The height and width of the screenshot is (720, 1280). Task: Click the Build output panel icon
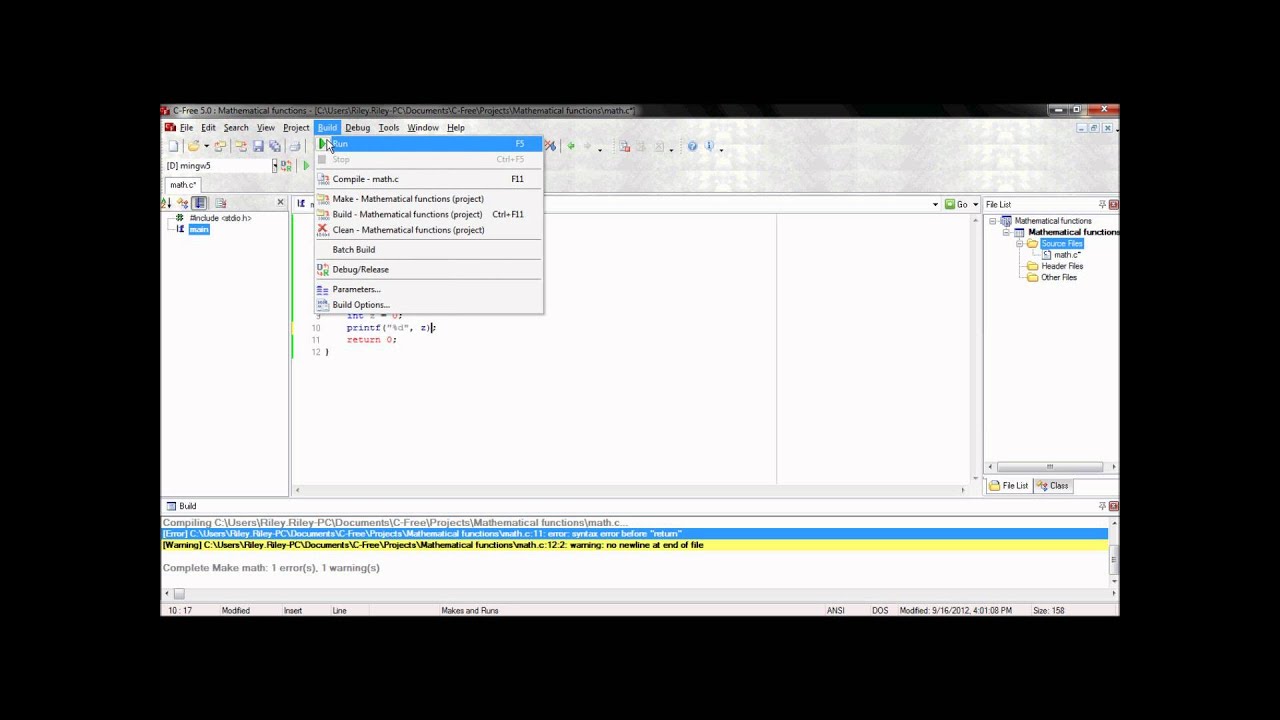coord(171,507)
